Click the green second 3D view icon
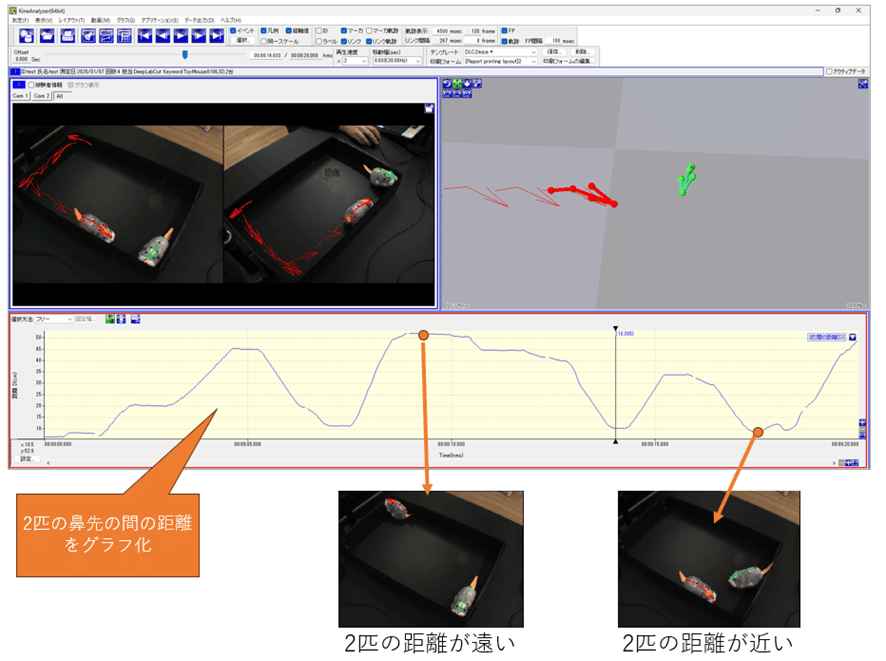This screenshot has width=886, height=661. tap(457, 84)
